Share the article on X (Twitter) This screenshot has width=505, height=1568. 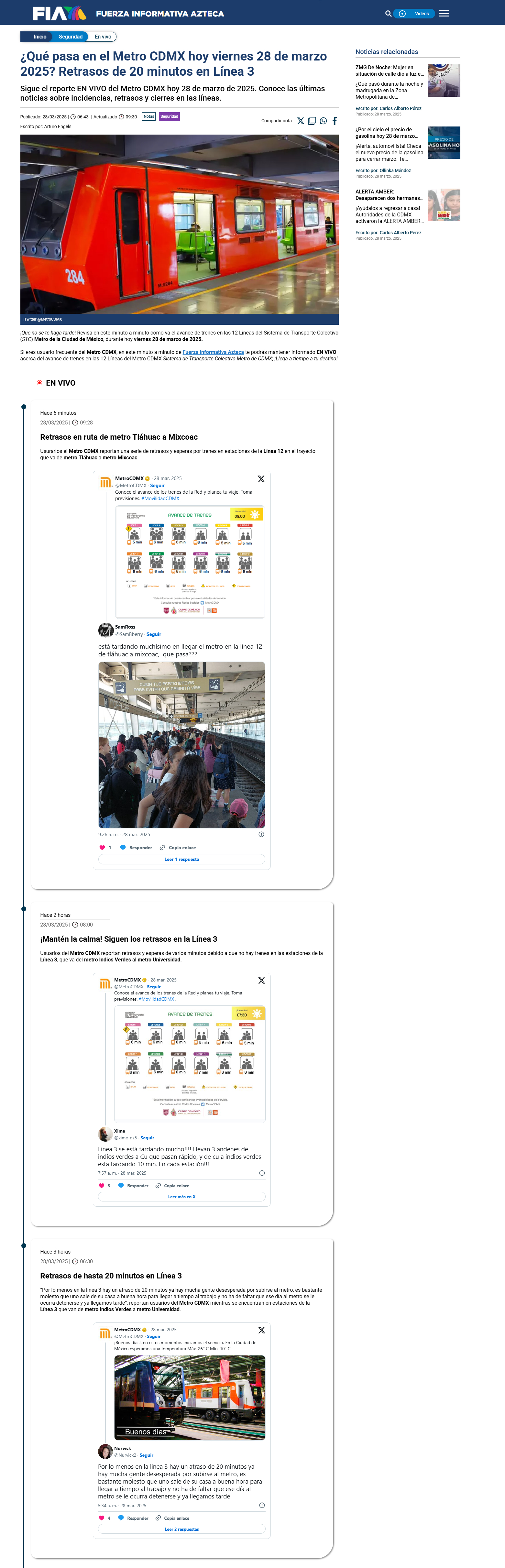pyautogui.click(x=301, y=121)
